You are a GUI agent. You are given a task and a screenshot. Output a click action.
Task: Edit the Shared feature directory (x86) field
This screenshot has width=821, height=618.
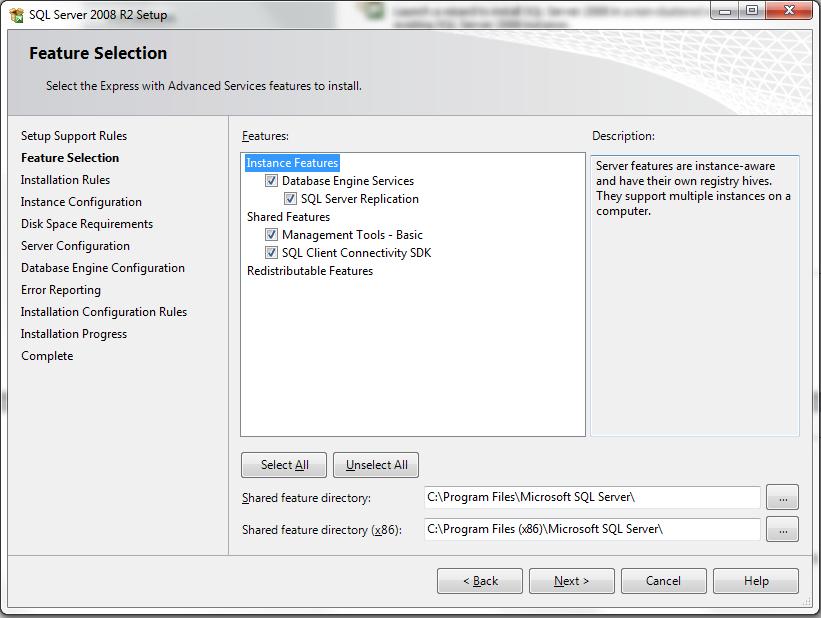point(592,529)
